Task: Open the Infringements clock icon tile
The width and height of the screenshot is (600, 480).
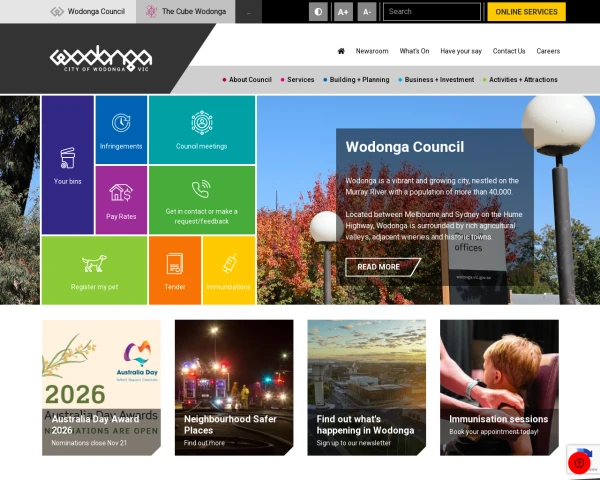Action: [121, 130]
